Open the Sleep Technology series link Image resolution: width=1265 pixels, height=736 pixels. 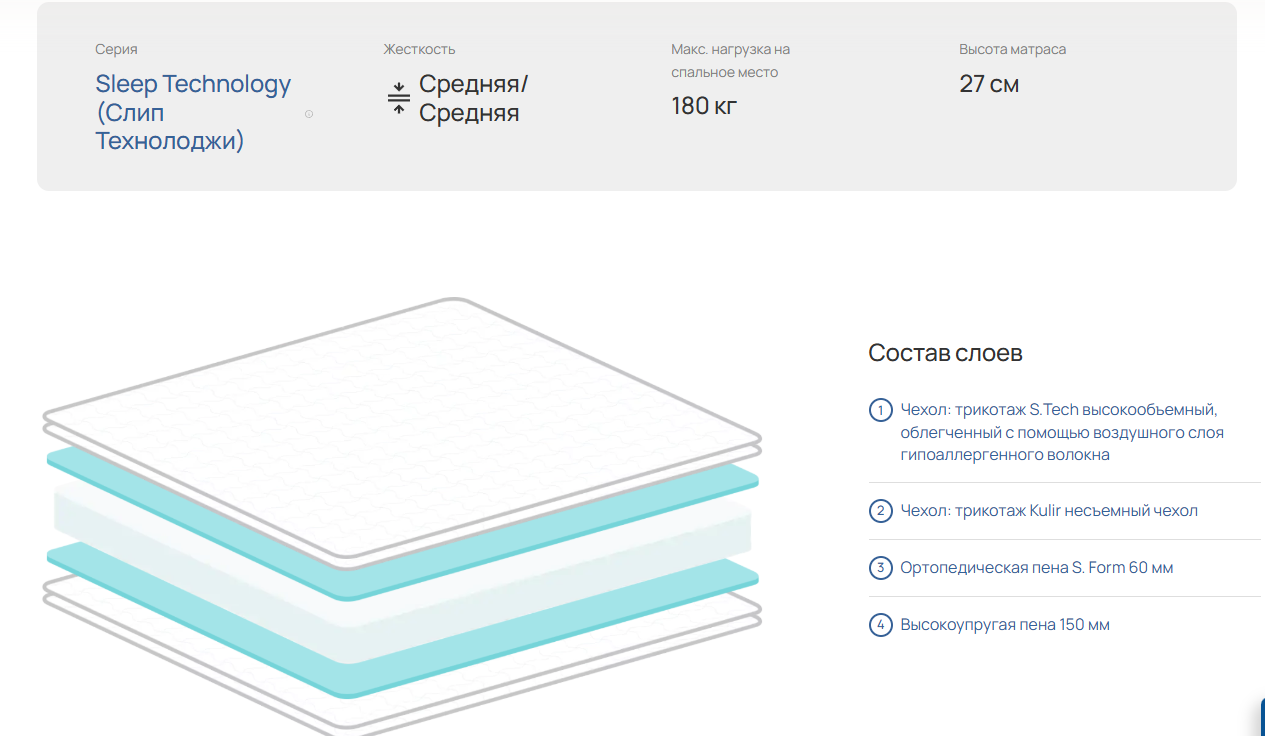click(193, 112)
